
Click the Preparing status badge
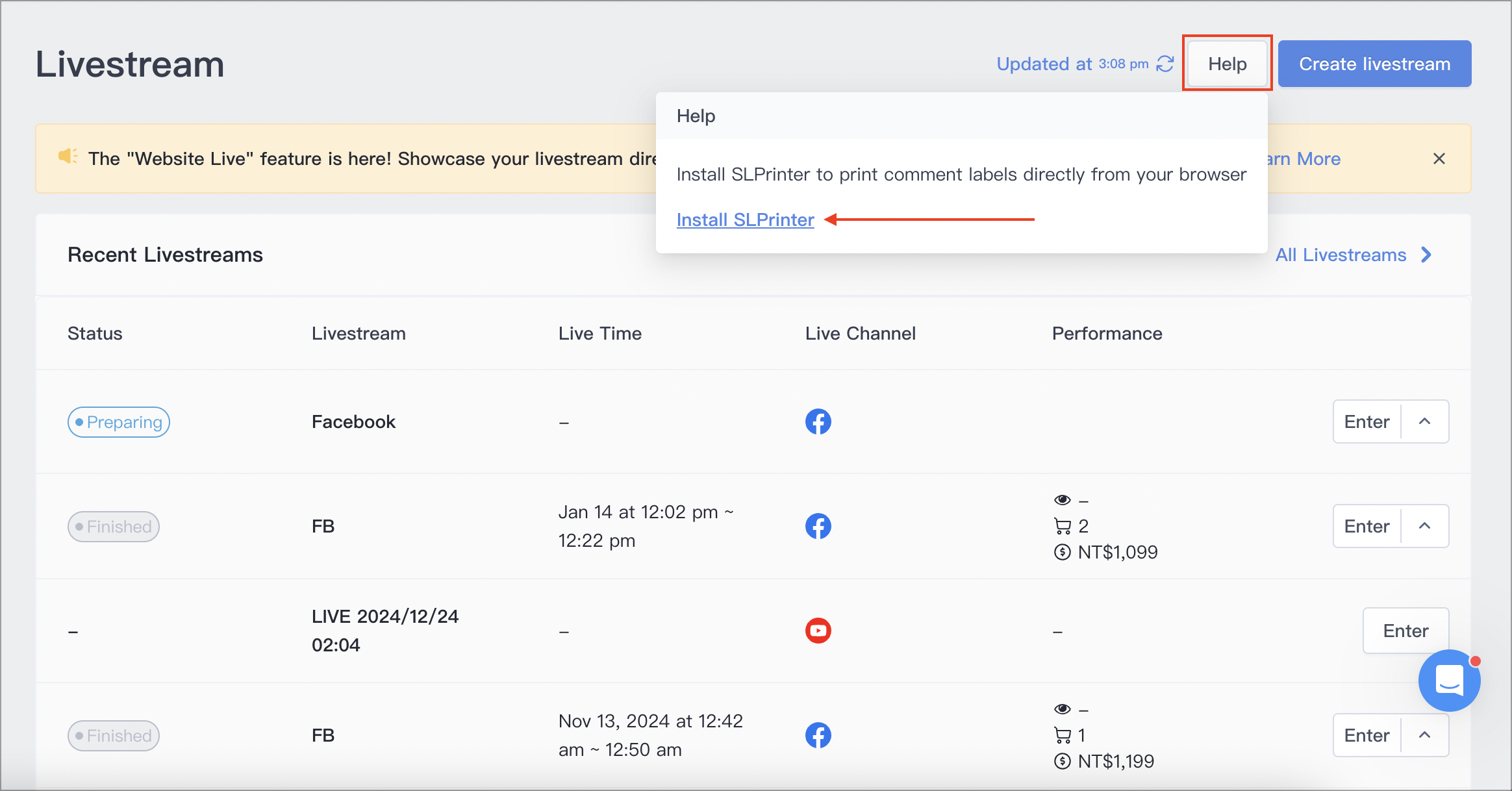pos(119,422)
